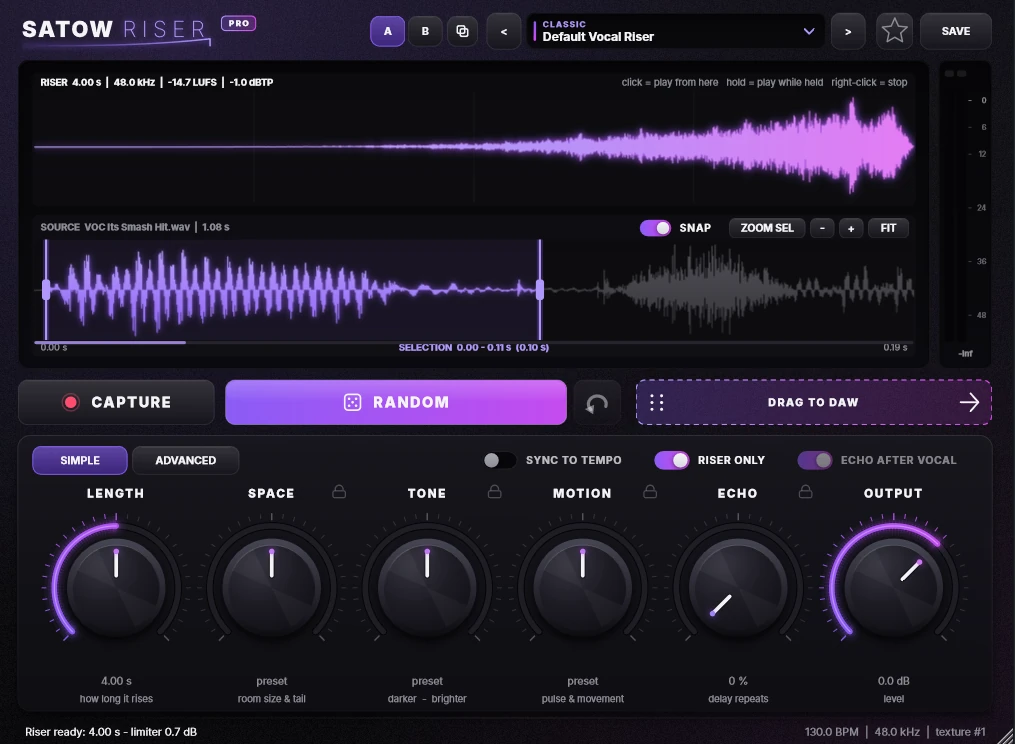The width and height of the screenshot is (1015, 744).
Task: Lock the MOTION parameter
Action: point(650,492)
